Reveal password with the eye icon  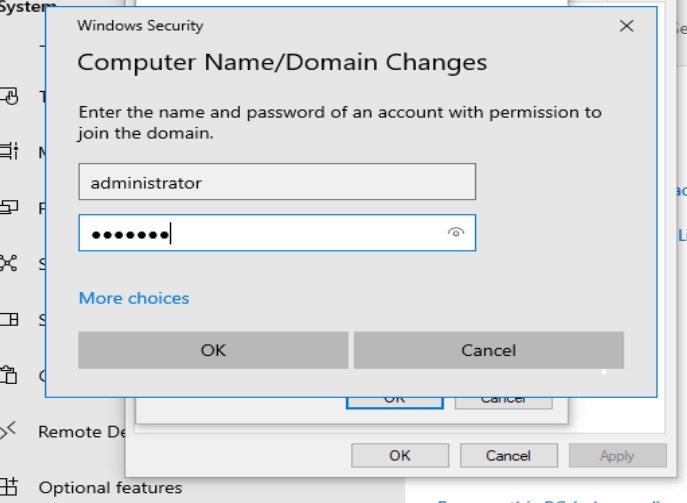(x=456, y=233)
